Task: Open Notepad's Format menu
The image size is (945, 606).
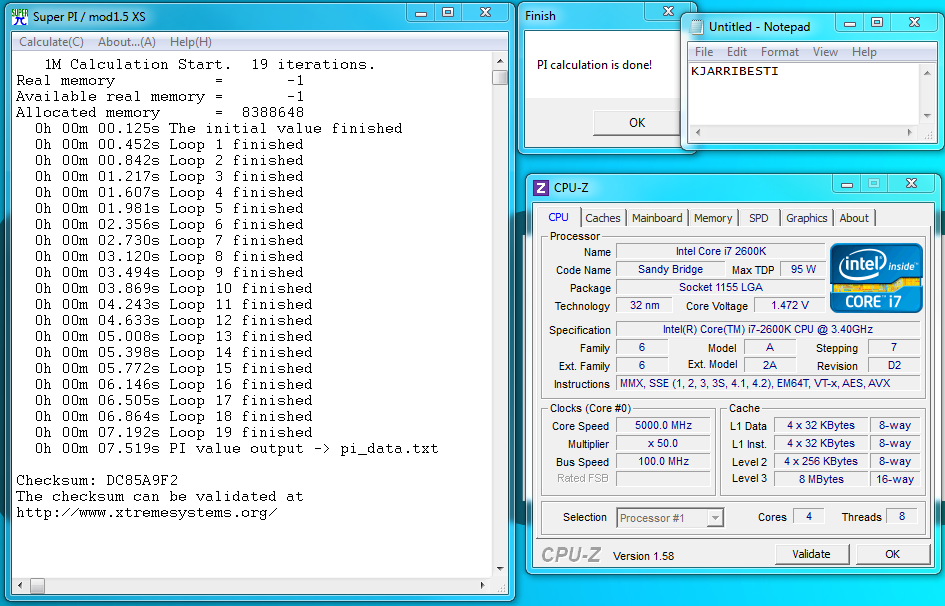Action: click(779, 52)
